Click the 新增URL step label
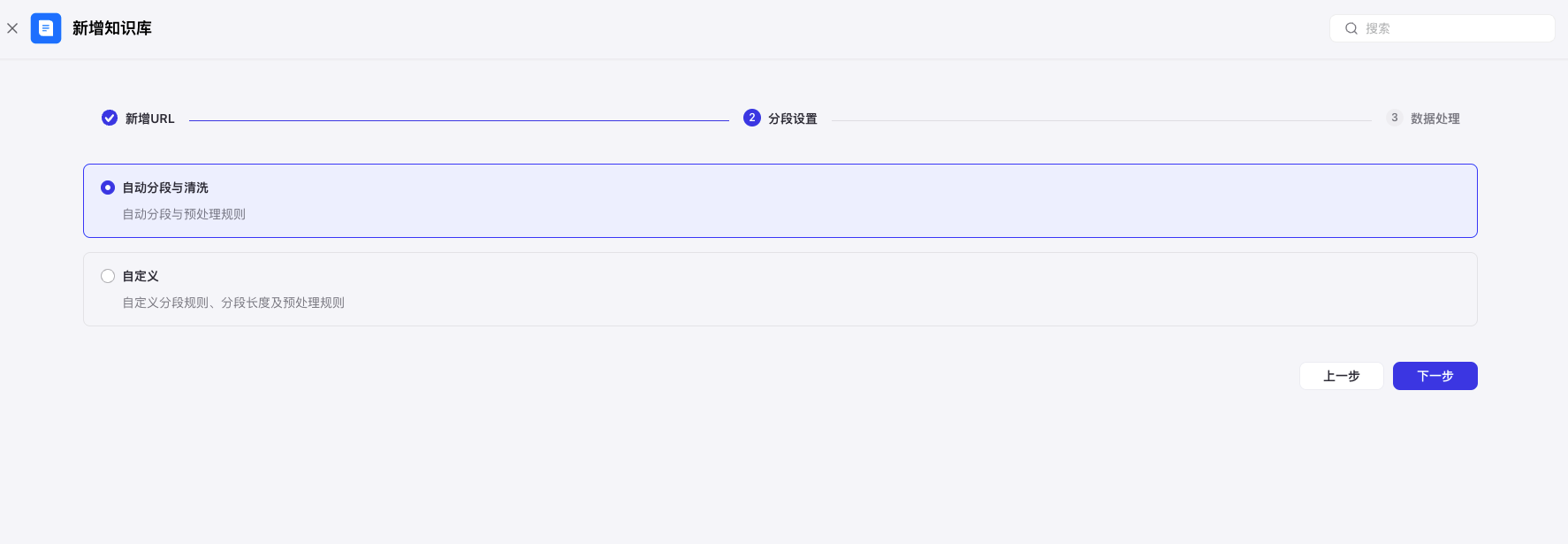 (150, 119)
